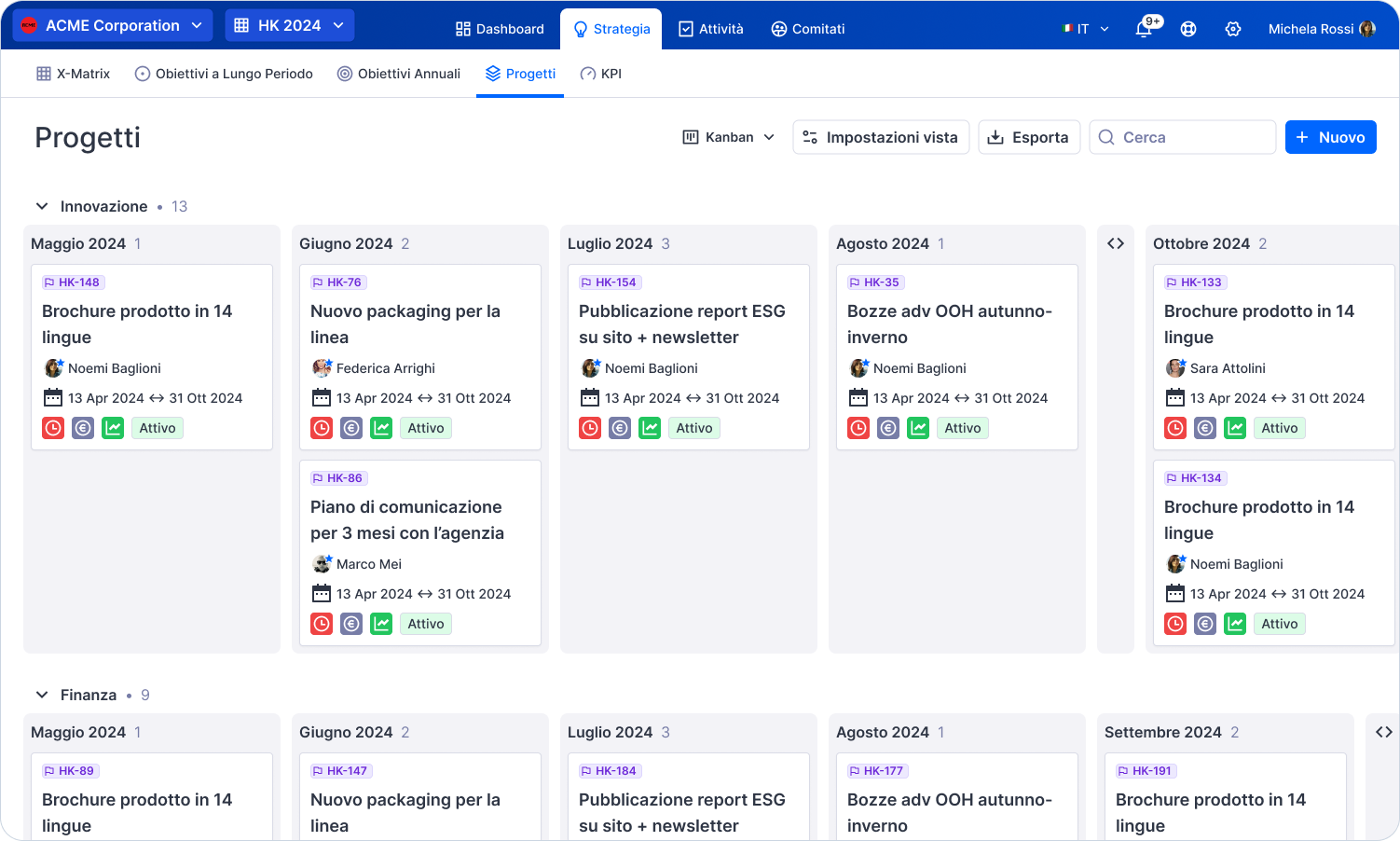This screenshot has height=841, width=1400.
Task: Click the red clock icon on HK-86
Action: (323, 624)
